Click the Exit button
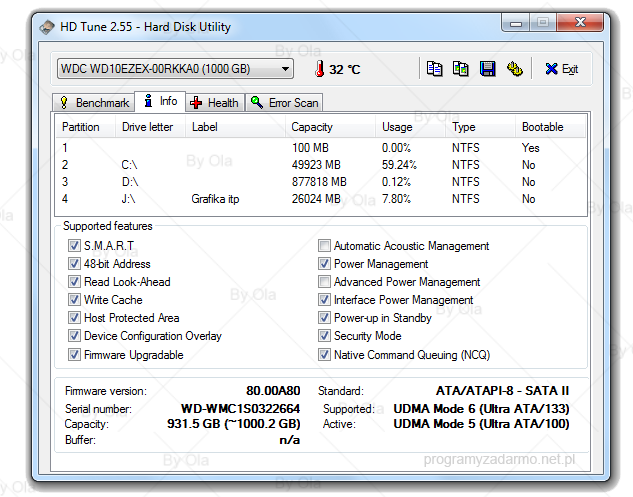The image size is (633, 497). click(562, 69)
